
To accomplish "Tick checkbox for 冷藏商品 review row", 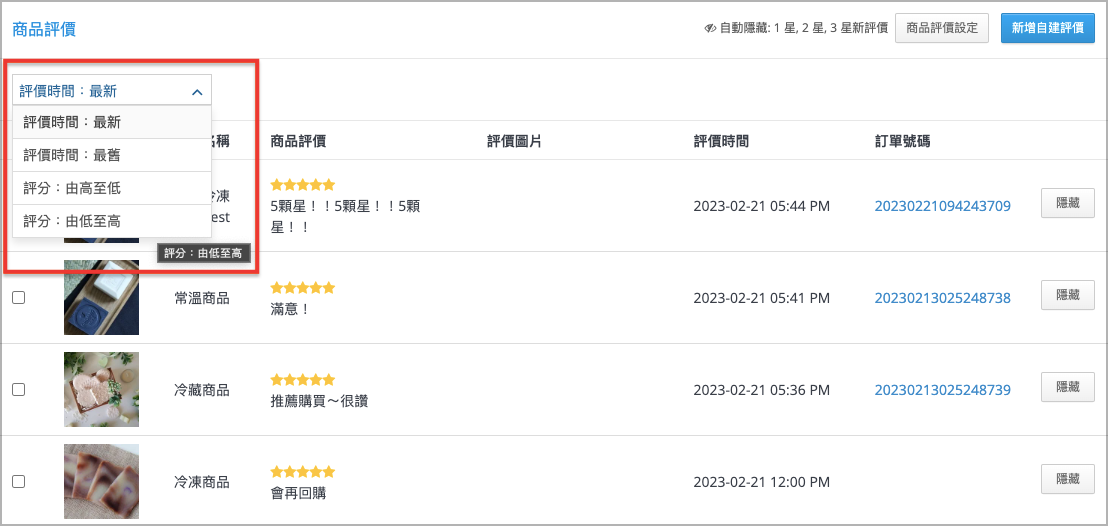I will [x=19, y=390].
